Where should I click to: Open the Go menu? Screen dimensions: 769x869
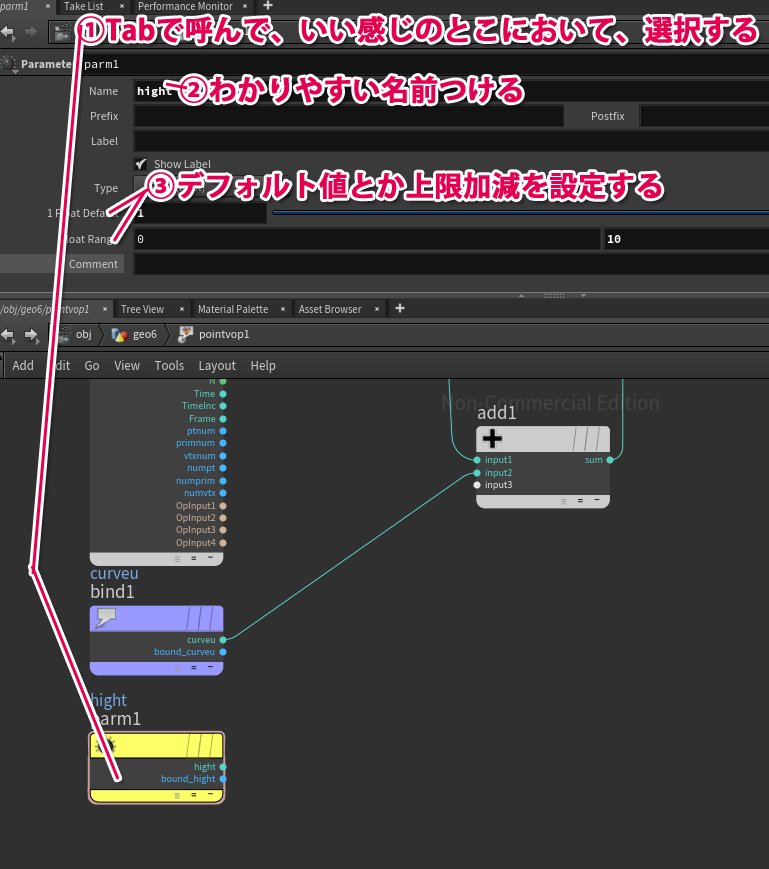pos(92,366)
